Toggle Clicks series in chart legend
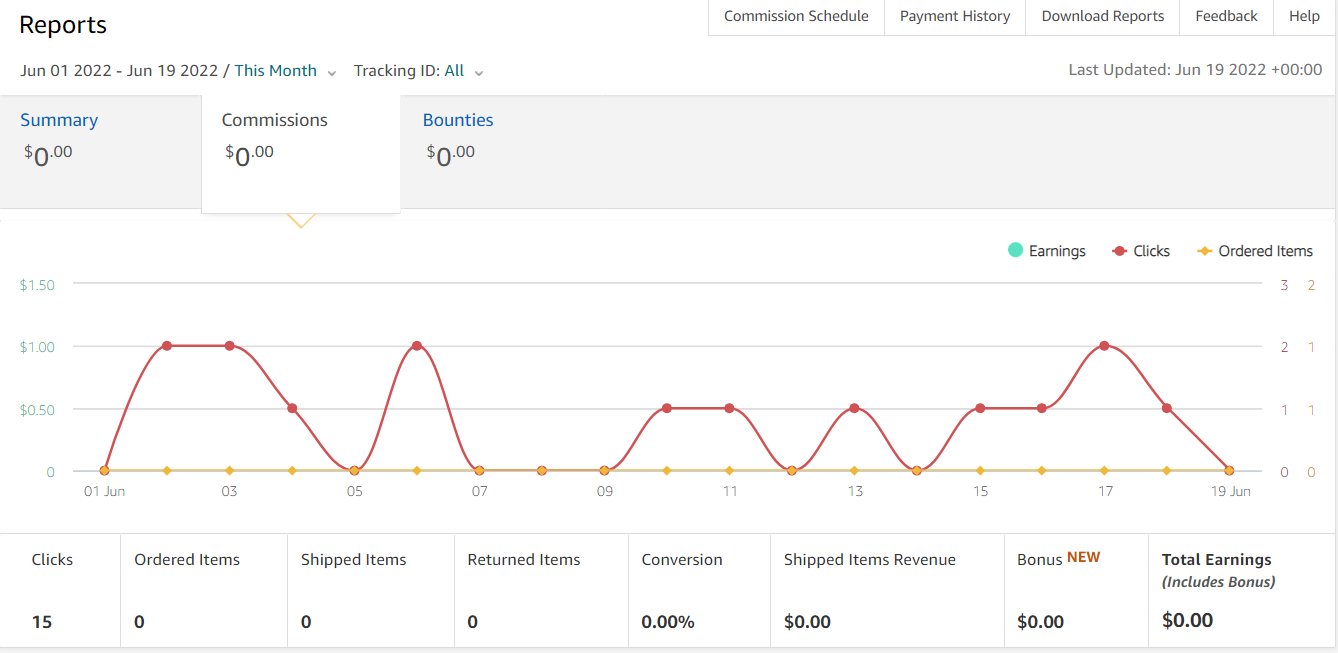This screenshot has width=1338, height=653. (x=1141, y=251)
